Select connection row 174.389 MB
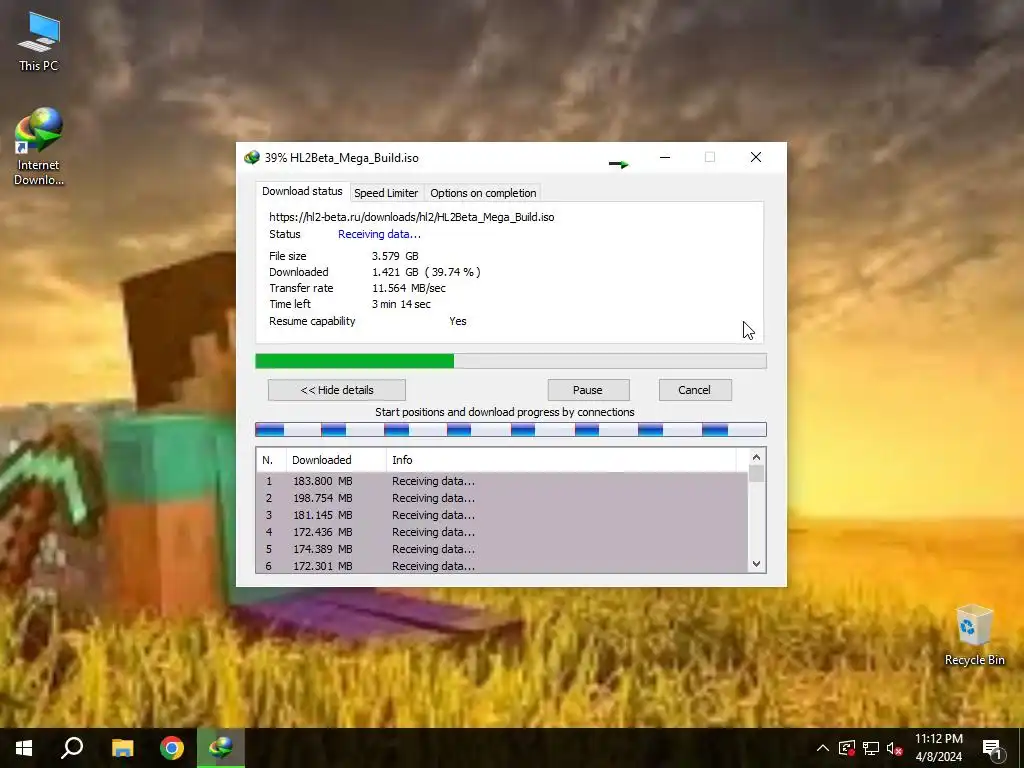1024x768 pixels. click(x=502, y=549)
